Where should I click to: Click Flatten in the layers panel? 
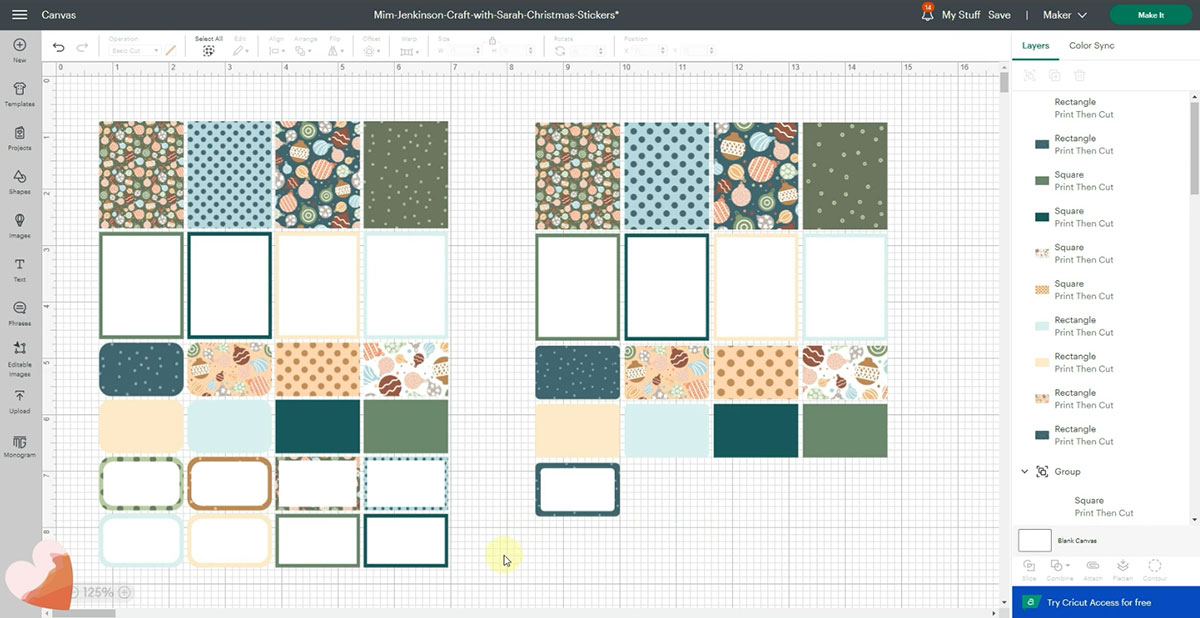coord(1123,567)
